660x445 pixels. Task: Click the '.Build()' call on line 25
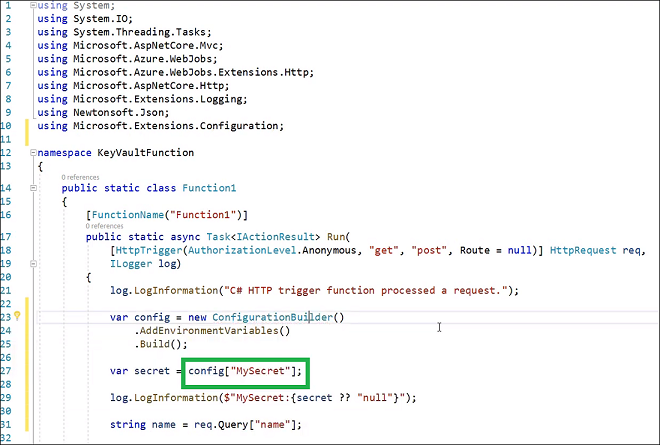point(158,344)
